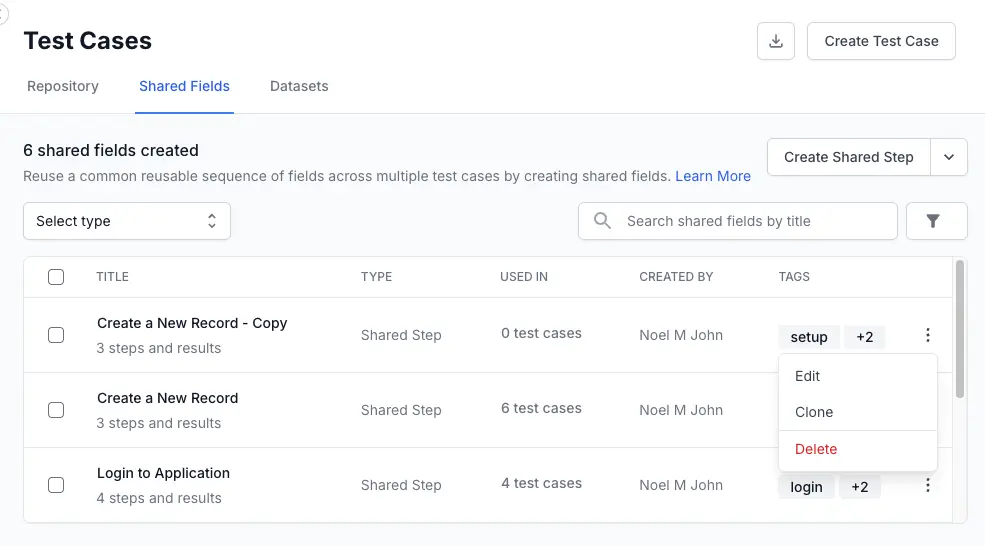
Task: Select the Shared Fields tab
Action: tap(184, 86)
